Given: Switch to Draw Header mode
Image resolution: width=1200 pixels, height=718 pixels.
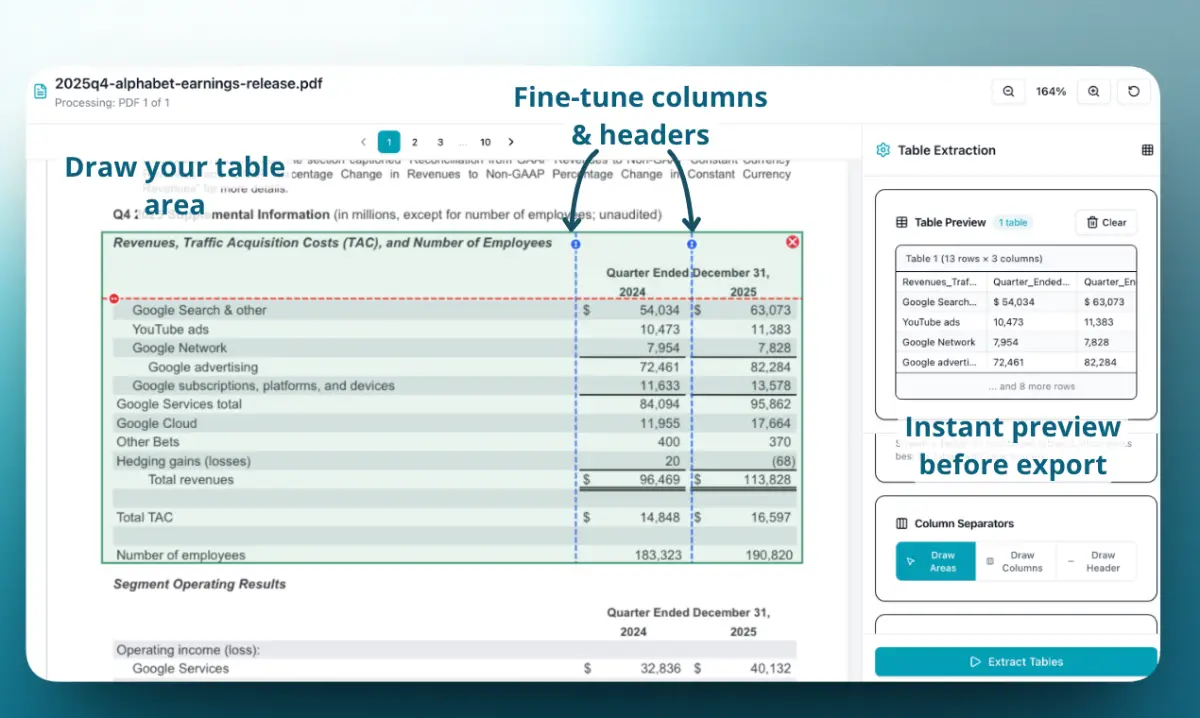Looking at the screenshot, I should coord(1096,561).
